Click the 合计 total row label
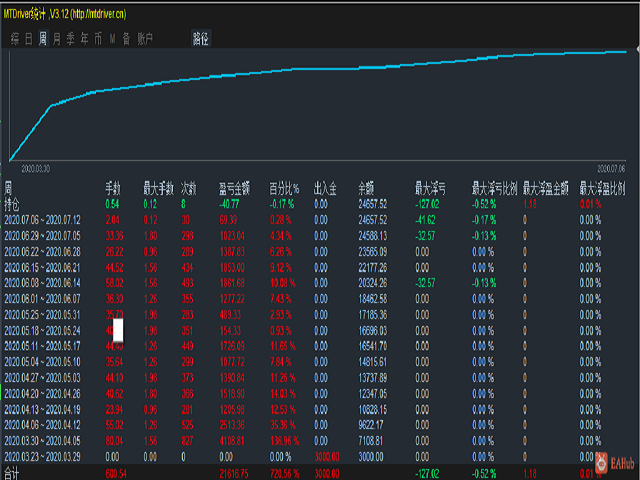Screen dimensions: 640x480 [x=12, y=473]
